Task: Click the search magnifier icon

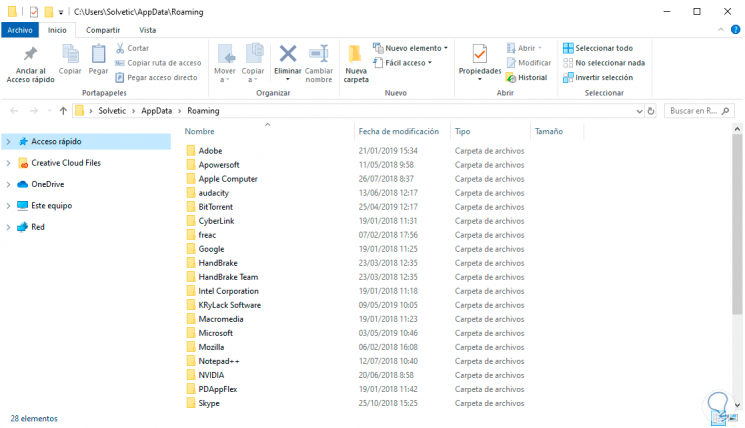Action: (725, 111)
